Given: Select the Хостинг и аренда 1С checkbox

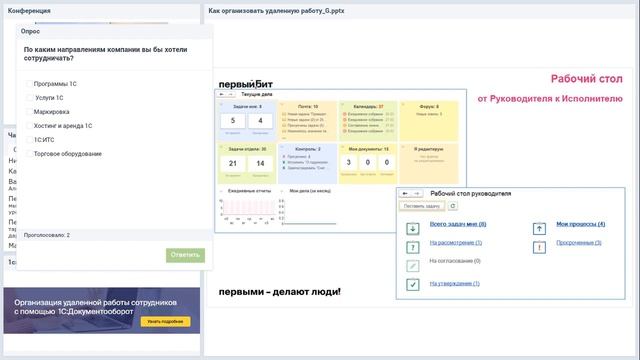Looking at the screenshot, I should pos(29,126).
